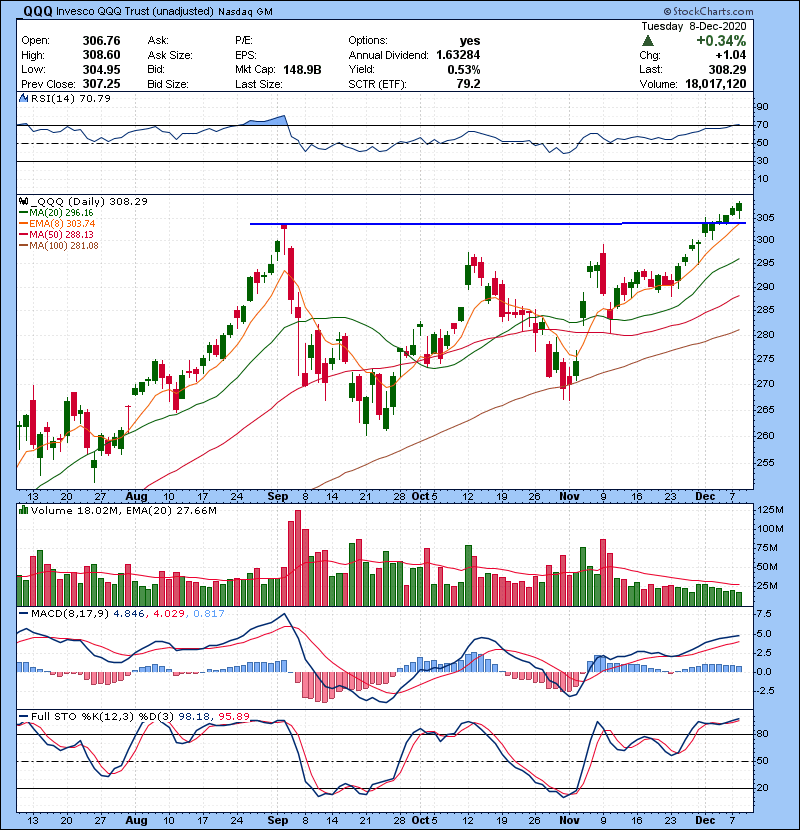
Task: Click the 125M volume scale label
Action: 770,510
